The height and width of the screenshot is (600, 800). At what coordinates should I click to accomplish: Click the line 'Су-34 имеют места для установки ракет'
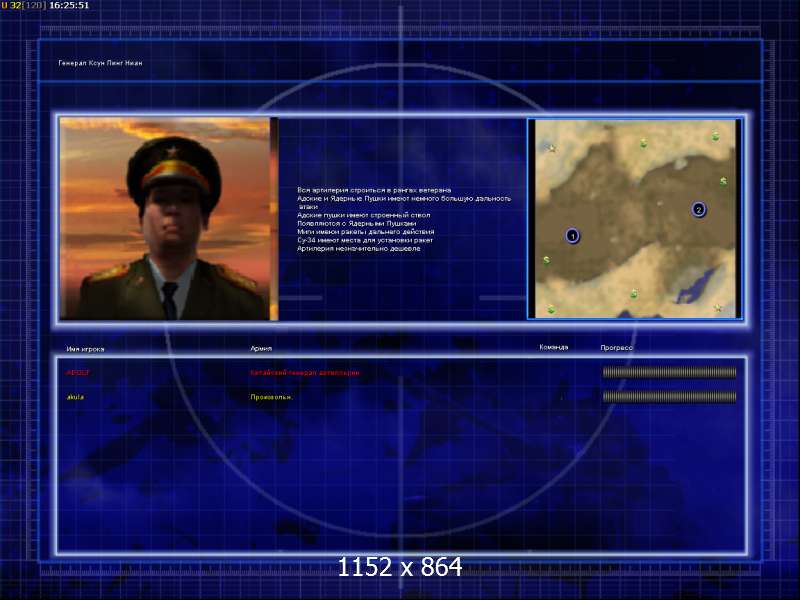click(365, 240)
